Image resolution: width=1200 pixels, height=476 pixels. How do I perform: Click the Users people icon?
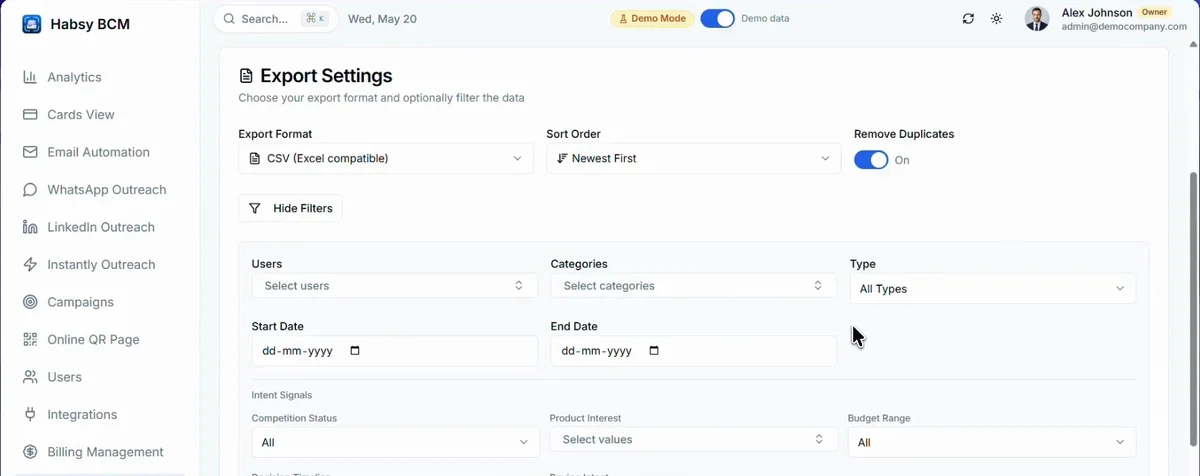coord(30,377)
